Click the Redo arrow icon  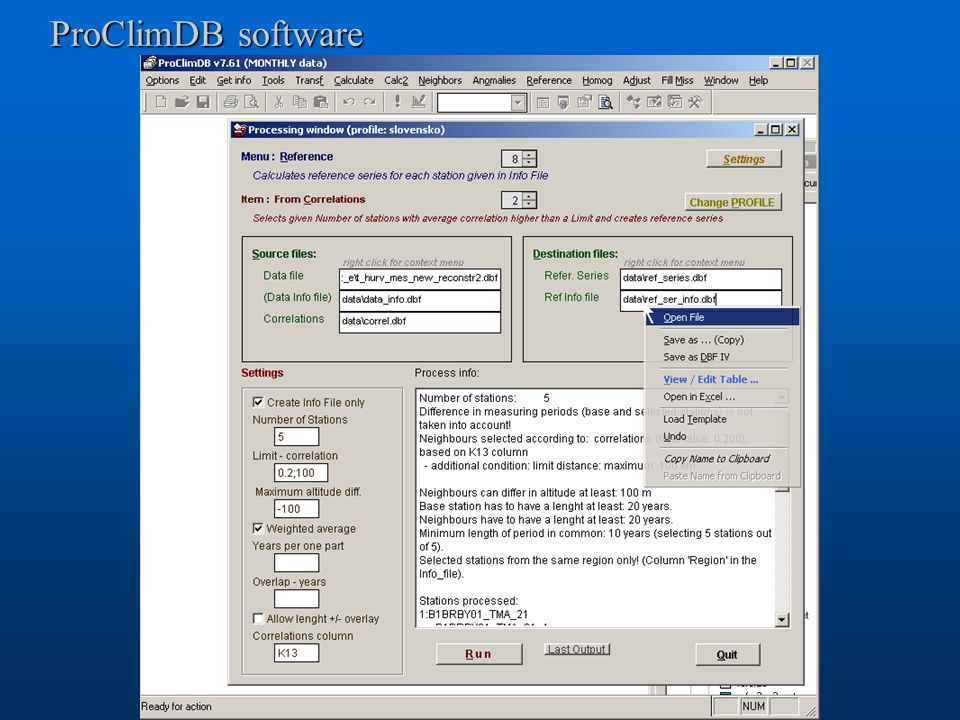[x=369, y=102]
